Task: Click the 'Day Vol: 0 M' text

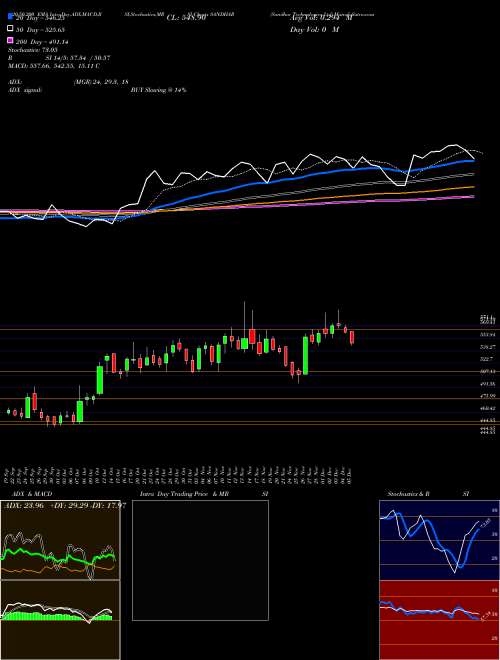Action: coord(314,30)
